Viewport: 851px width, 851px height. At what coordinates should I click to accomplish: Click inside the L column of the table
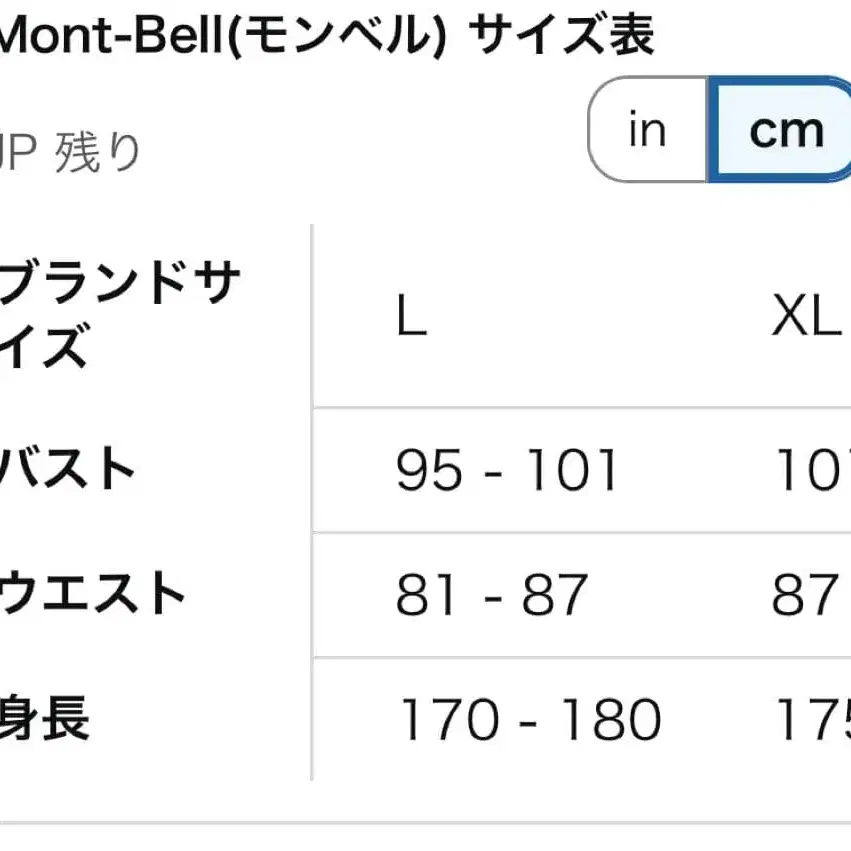[x=500, y=400]
